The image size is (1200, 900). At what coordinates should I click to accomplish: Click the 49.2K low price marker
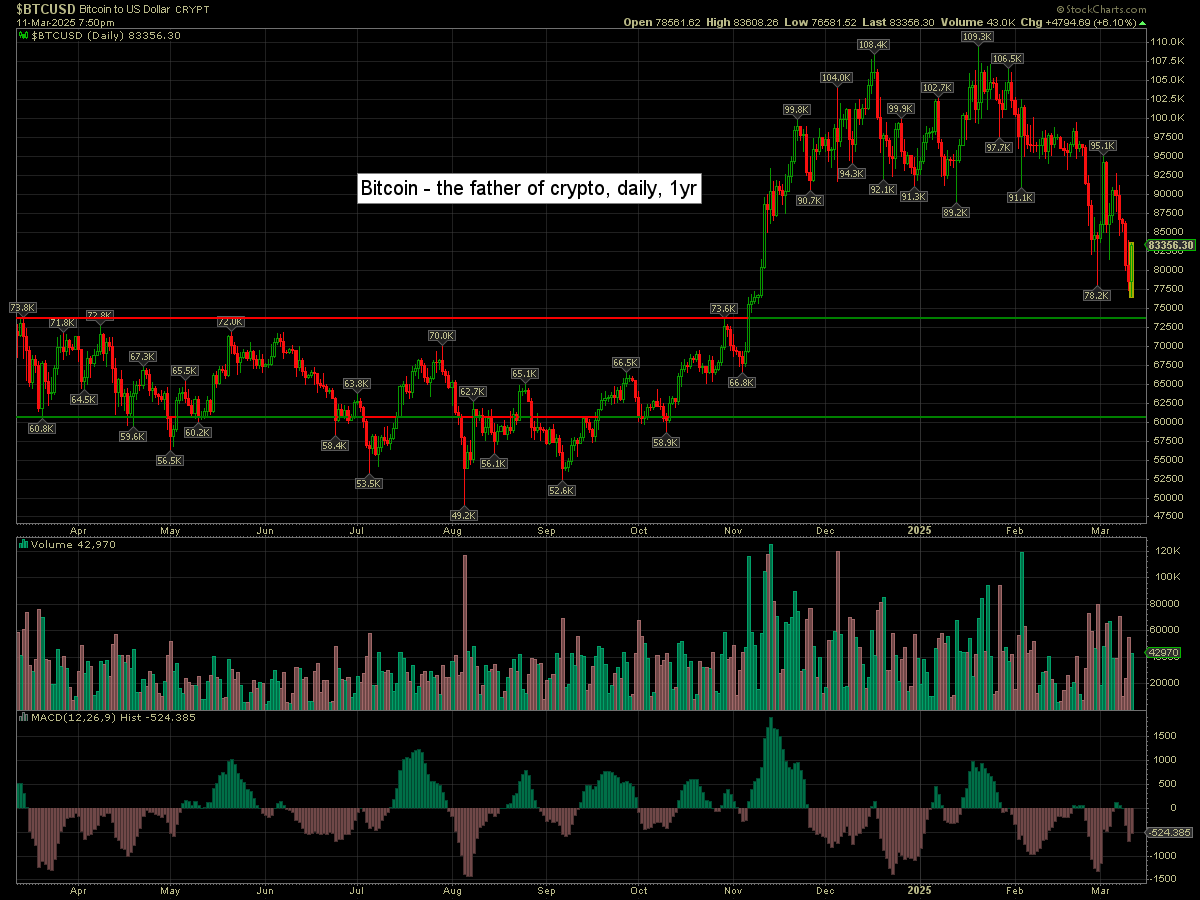coord(464,515)
